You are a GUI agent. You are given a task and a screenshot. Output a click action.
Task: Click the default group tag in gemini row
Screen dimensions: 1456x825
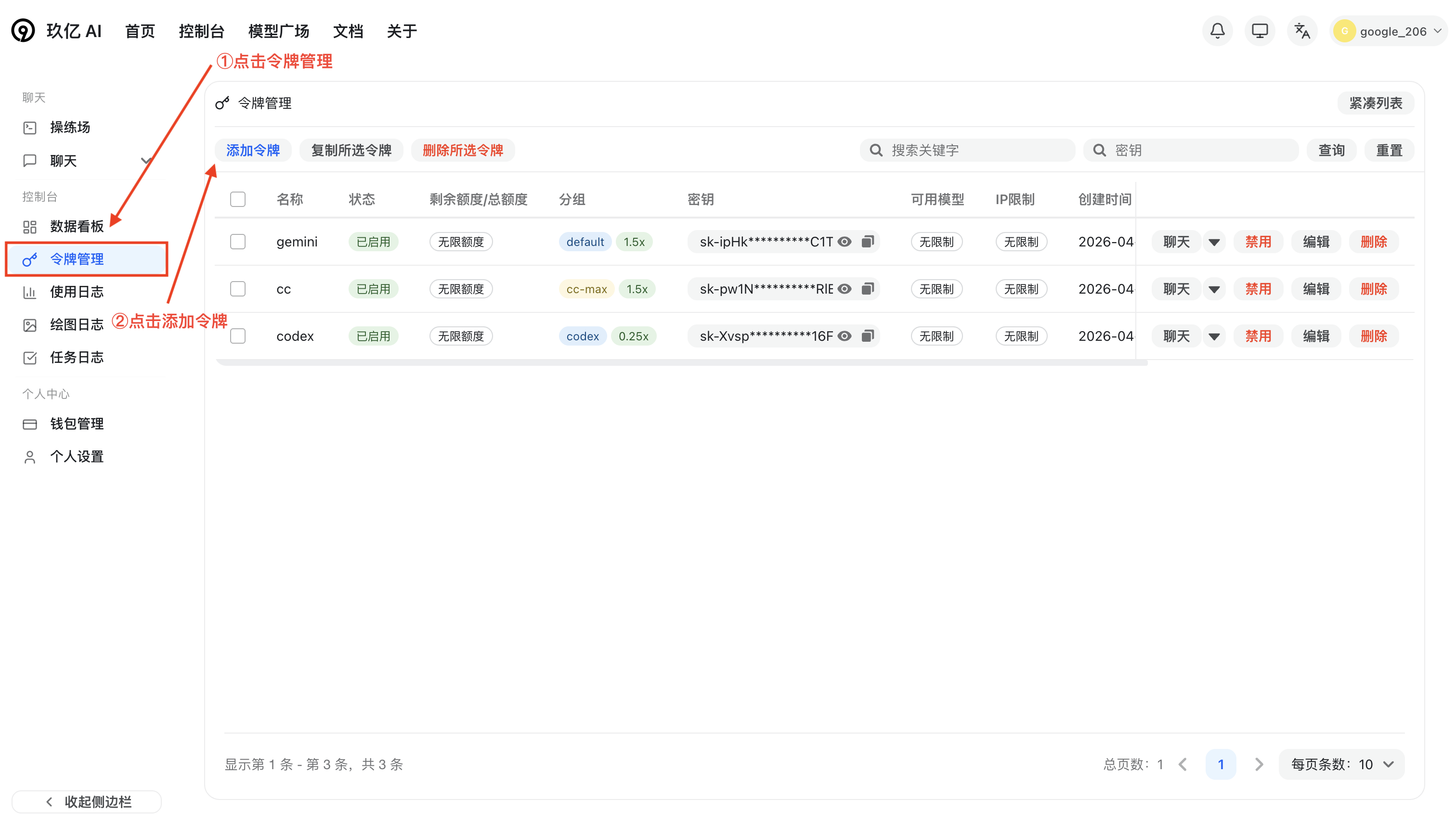pyautogui.click(x=585, y=242)
